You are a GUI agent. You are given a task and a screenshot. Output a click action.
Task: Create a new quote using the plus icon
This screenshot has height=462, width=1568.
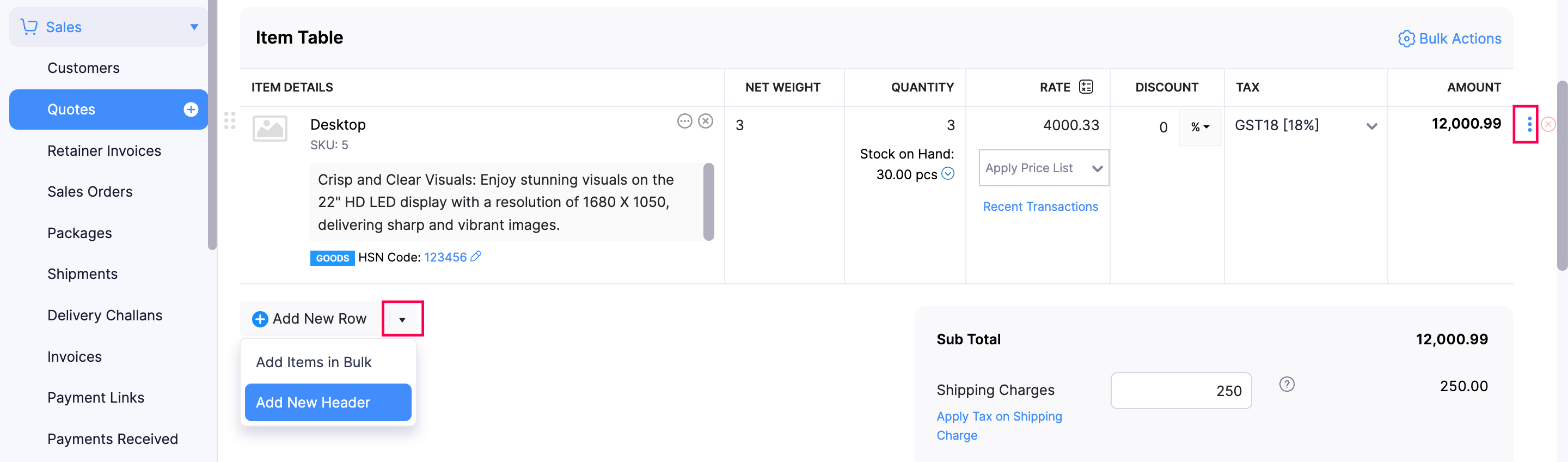click(x=191, y=110)
